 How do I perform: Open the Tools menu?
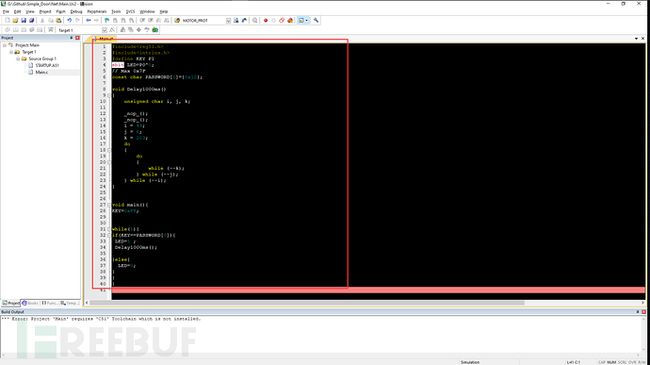(116, 12)
